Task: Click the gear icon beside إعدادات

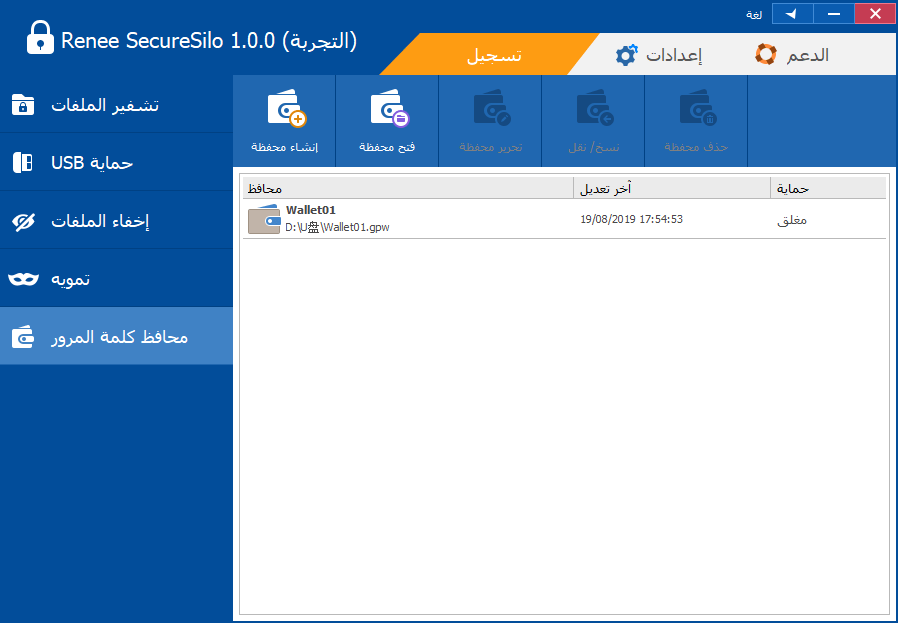Action: 626,55
